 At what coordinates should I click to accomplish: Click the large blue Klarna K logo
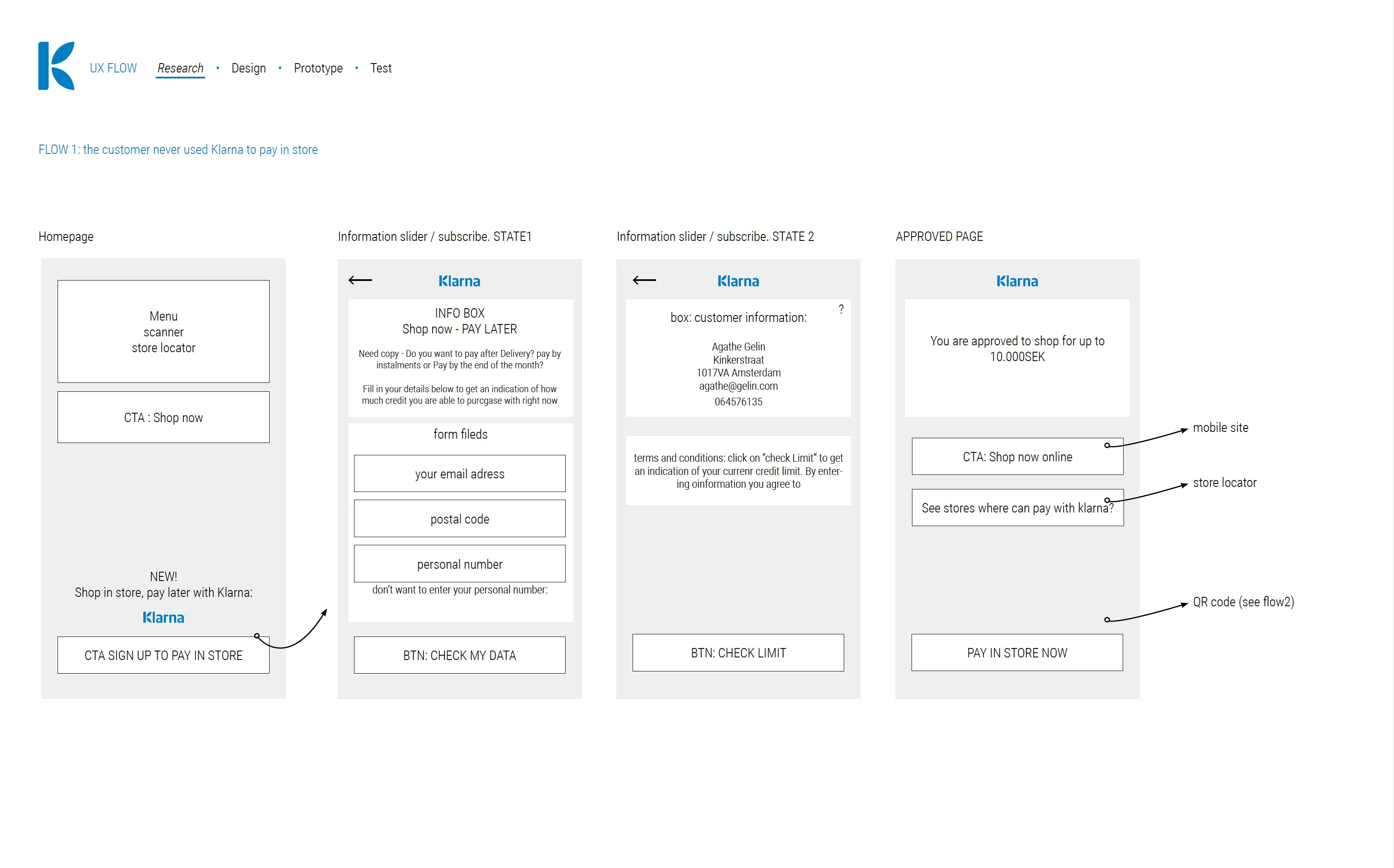(56, 66)
